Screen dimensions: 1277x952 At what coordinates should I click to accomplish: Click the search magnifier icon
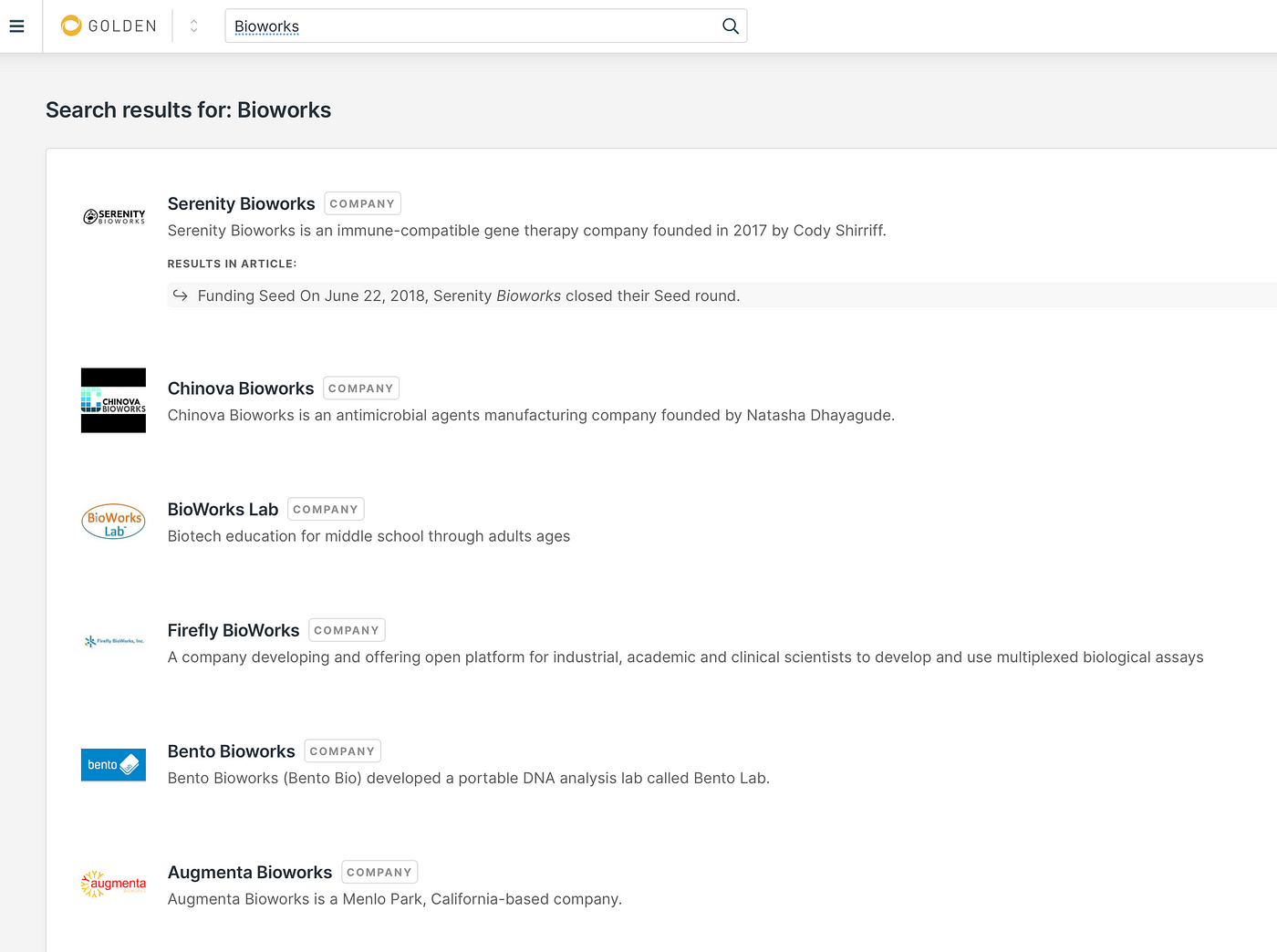tap(730, 26)
